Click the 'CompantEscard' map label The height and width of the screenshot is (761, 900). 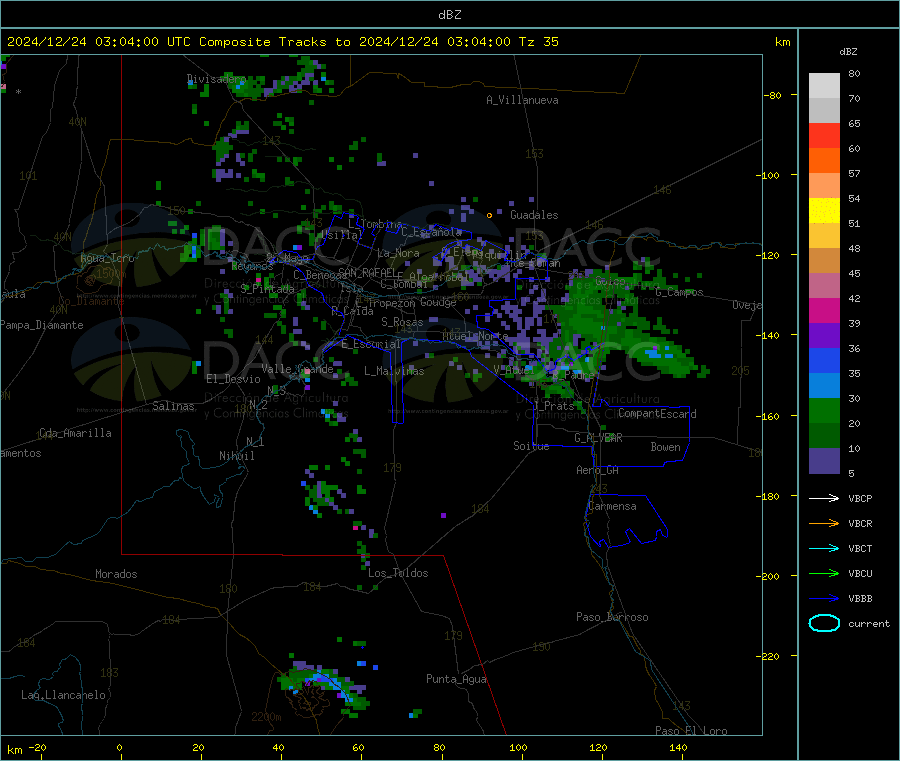[x=657, y=414]
